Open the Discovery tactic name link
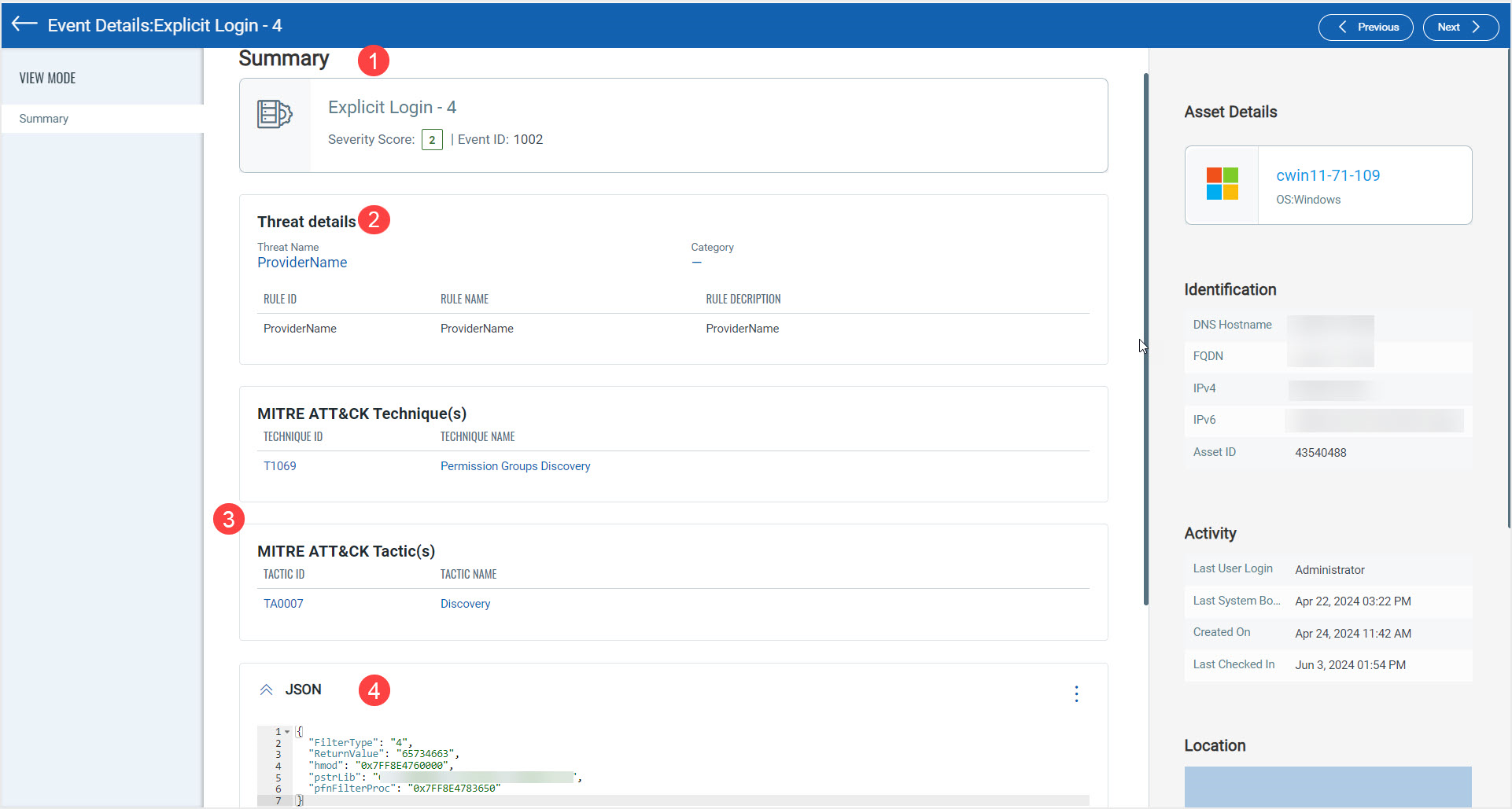This screenshot has height=809, width=1512. pos(465,604)
